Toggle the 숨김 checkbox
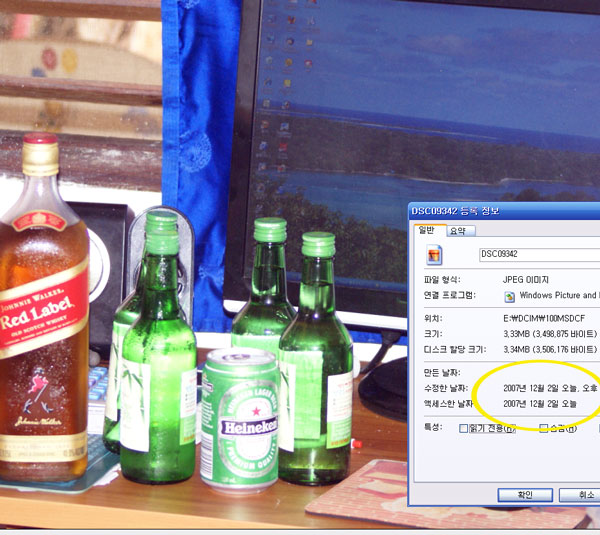 tap(543, 428)
